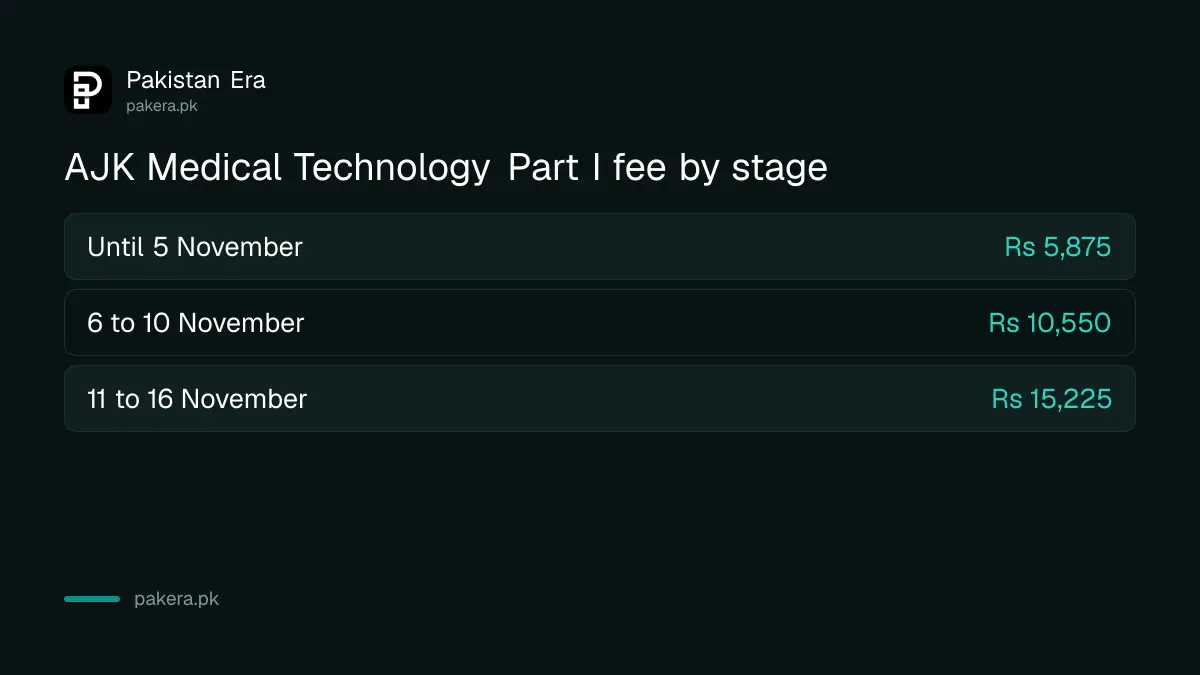1200x675 pixels.
Task: Click the teal accent bar in footer
Action: pos(92,599)
